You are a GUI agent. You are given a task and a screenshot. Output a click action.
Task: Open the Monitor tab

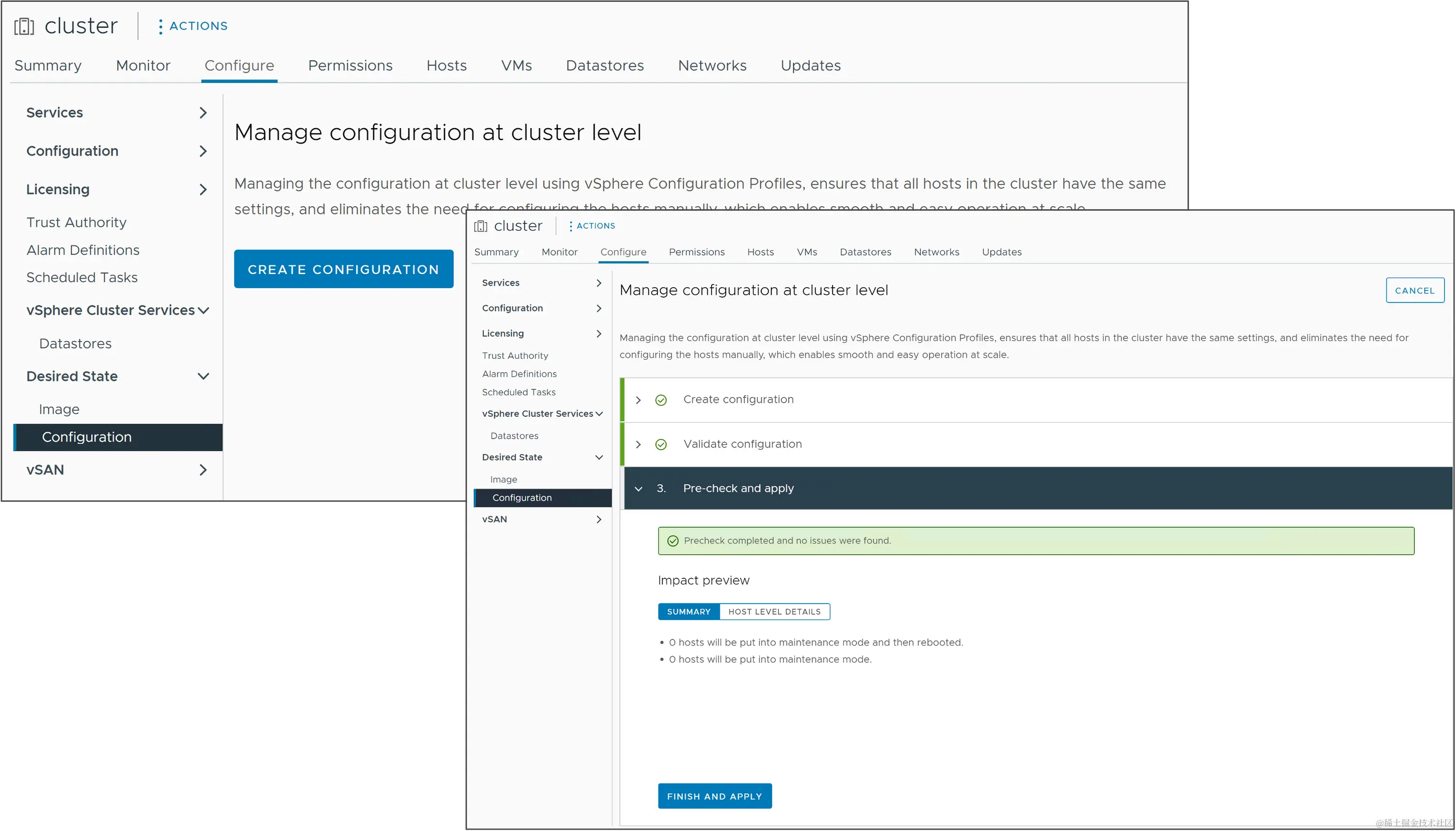(143, 65)
